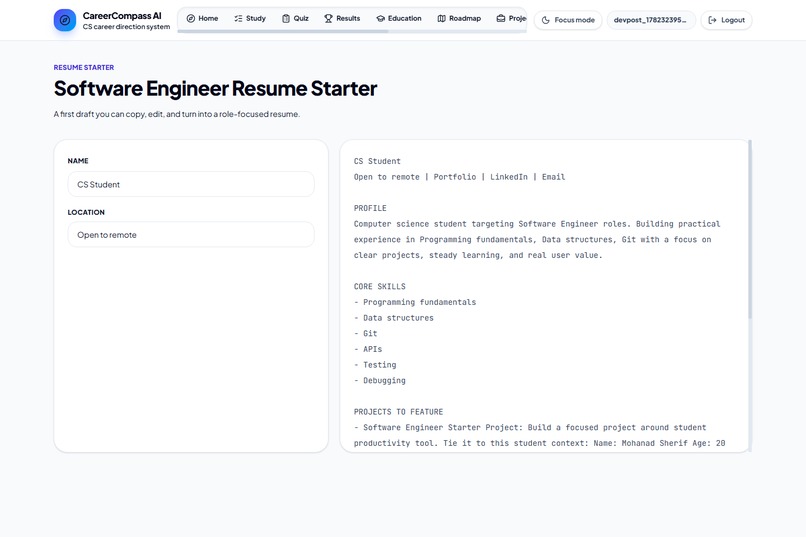Click the 'Software Engineer Resume Starter' heading
The height and width of the screenshot is (537, 806).
pyautogui.click(x=215, y=88)
